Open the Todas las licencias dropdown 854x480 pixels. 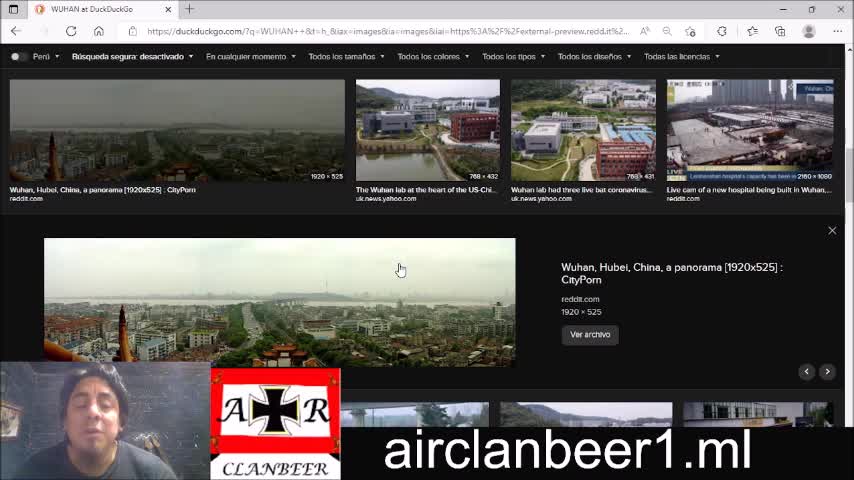pyautogui.click(x=681, y=57)
